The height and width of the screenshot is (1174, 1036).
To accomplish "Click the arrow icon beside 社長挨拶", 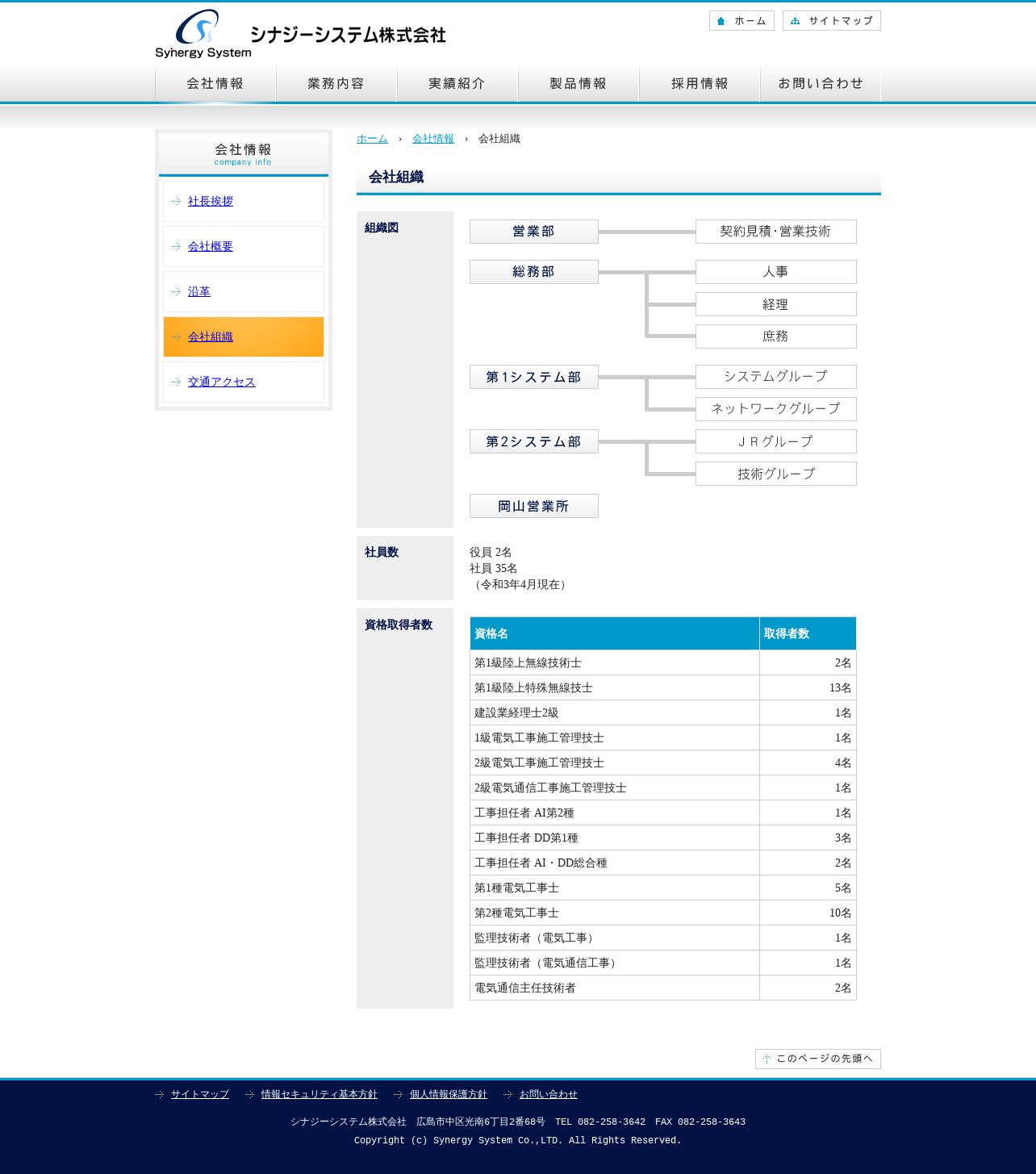I will [176, 201].
